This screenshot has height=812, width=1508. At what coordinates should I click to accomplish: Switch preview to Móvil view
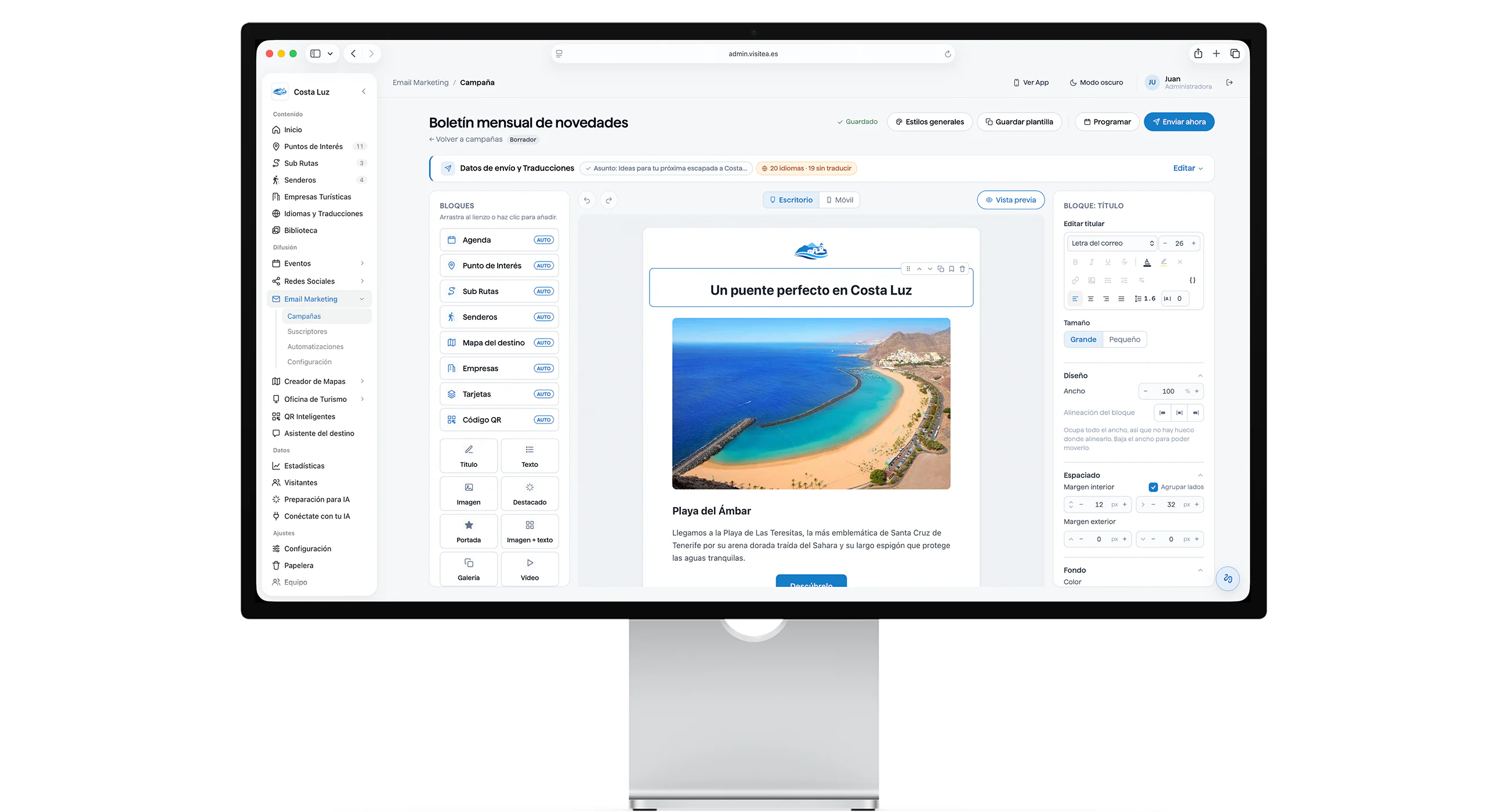tap(839, 200)
